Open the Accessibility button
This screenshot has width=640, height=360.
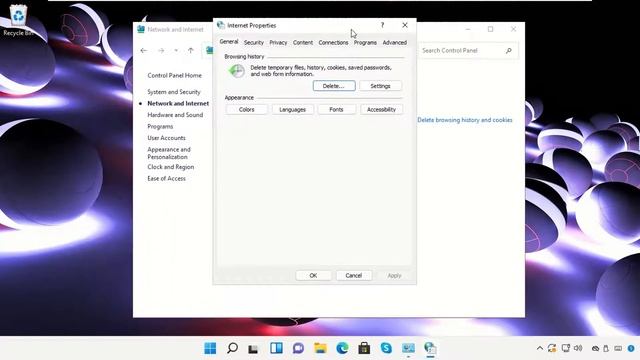[x=381, y=109]
